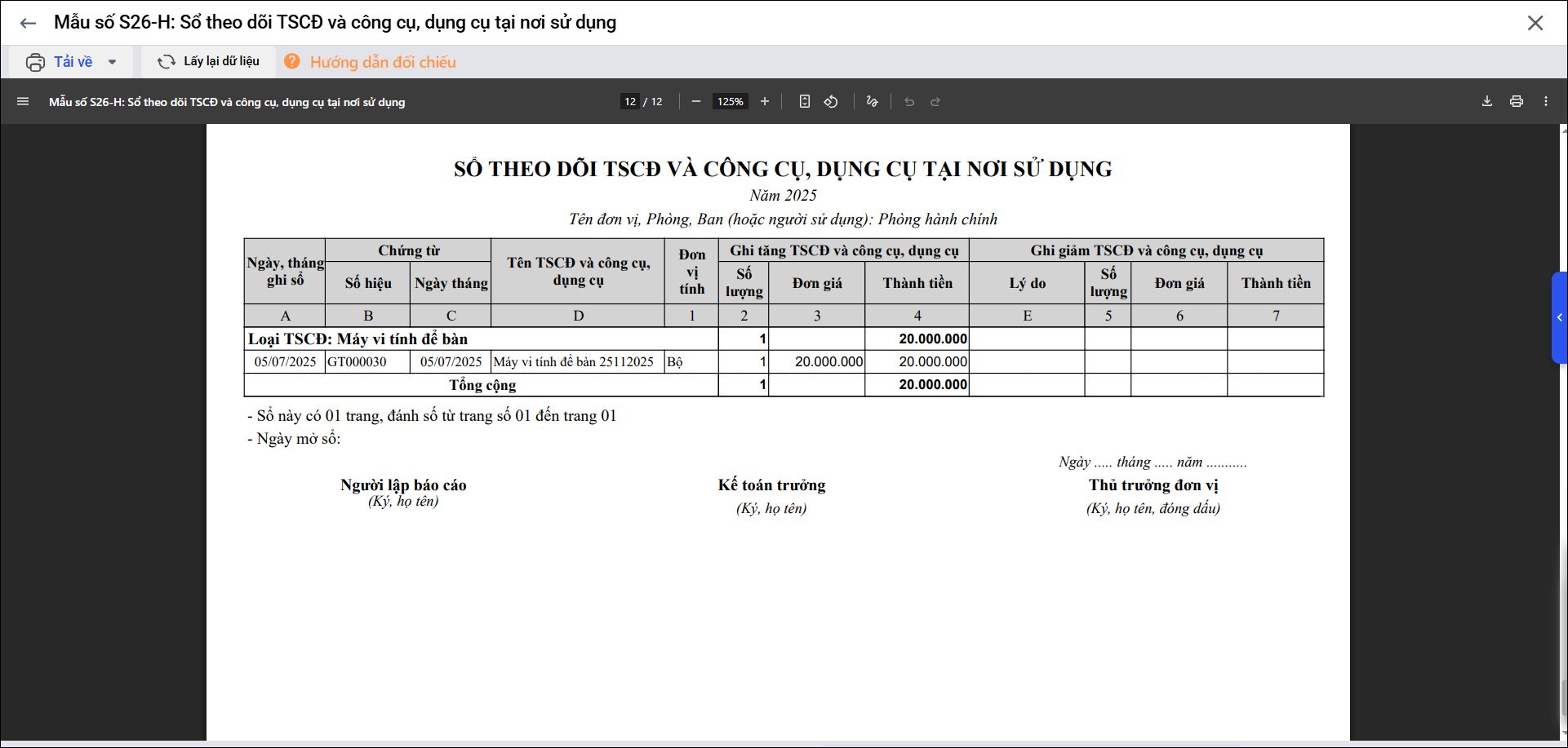This screenshot has width=1568, height=748.
Task: Click the page number input field
Action: point(630,102)
